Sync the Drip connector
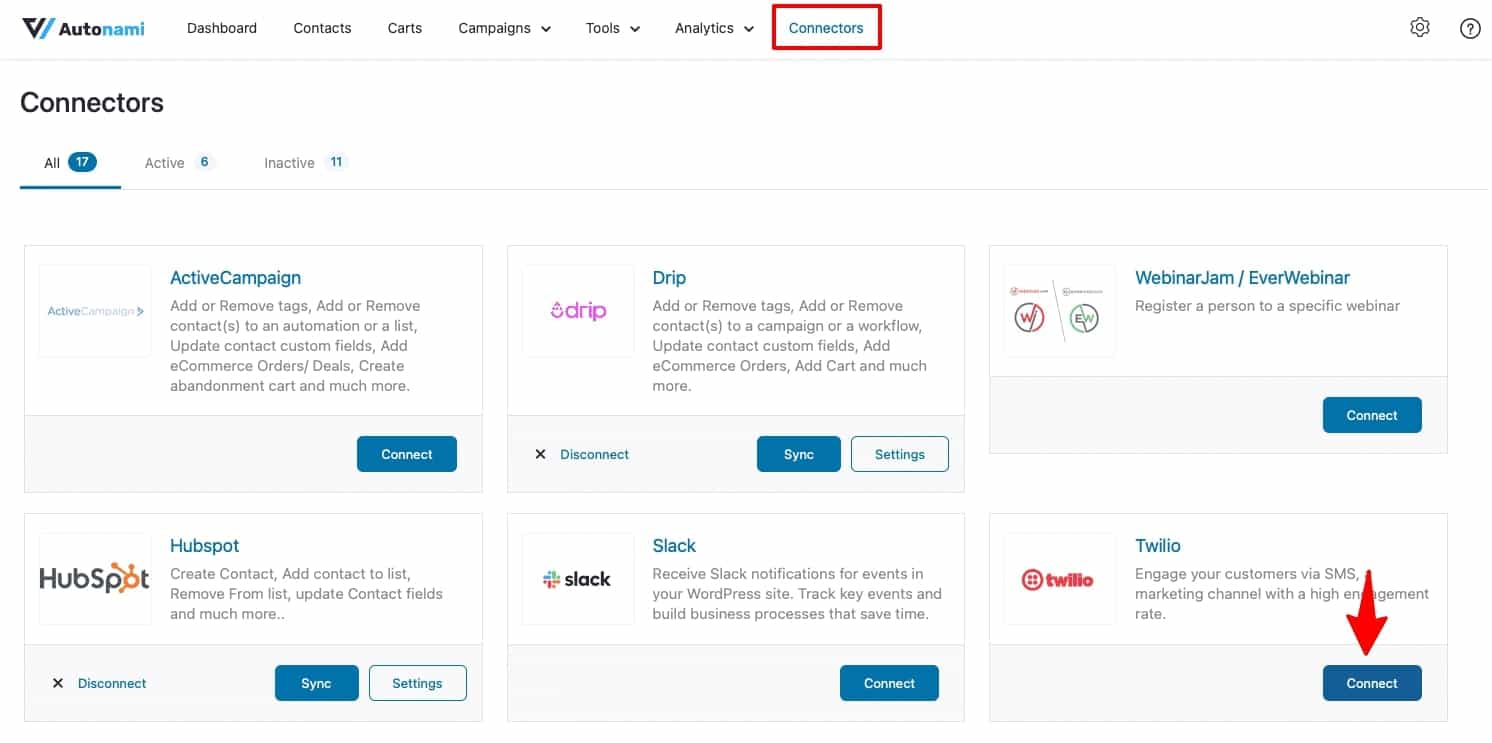 (x=799, y=454)
